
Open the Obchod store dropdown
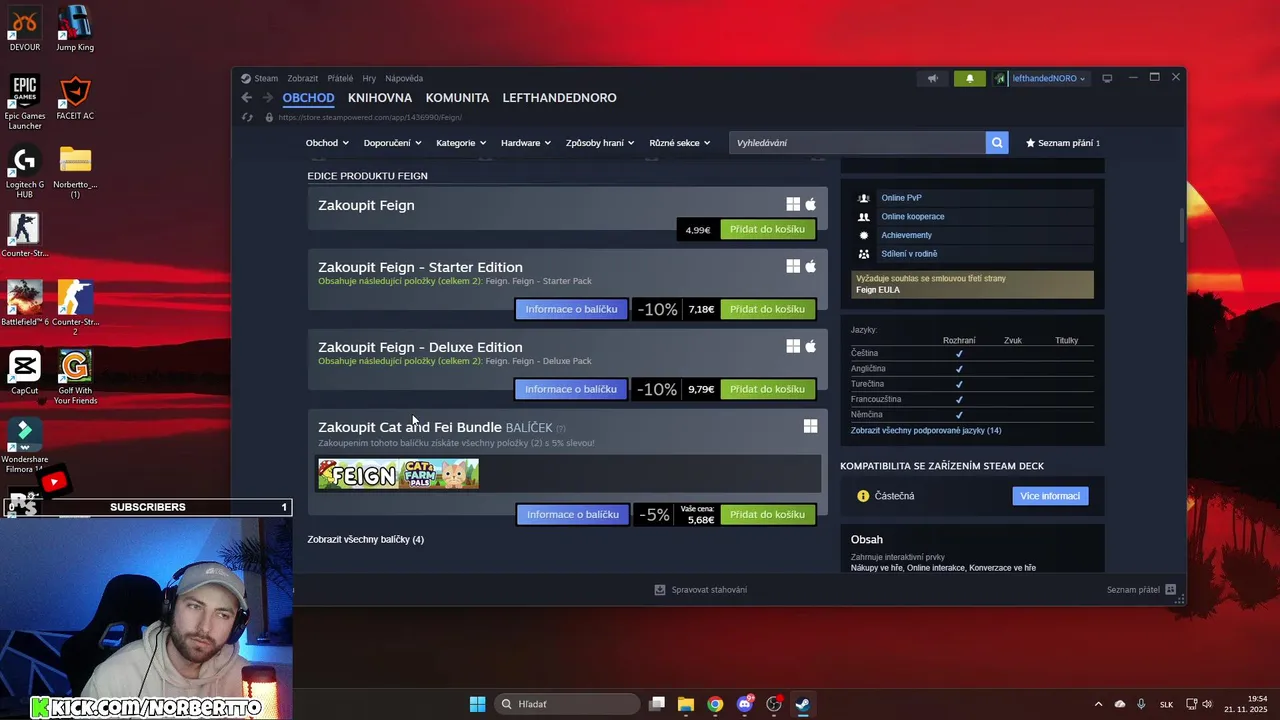pos(327,143)
